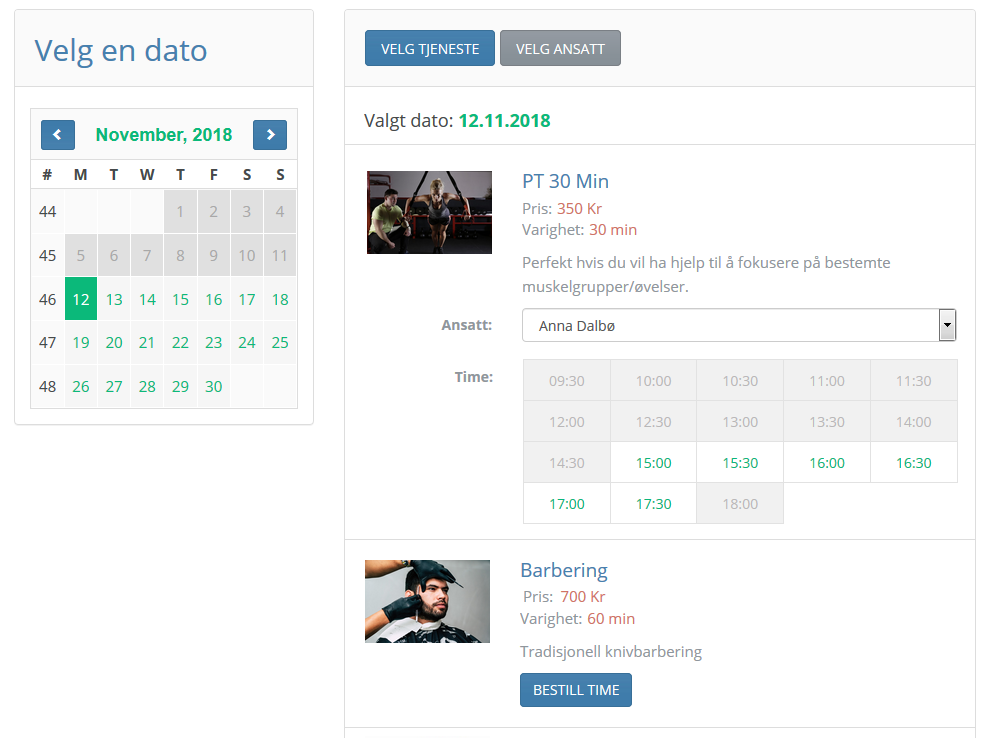This screenshot has width=1006, height=738.
Task: Book the 17:00 time slot
Action: pyautogui.click(x=567, y=504)
